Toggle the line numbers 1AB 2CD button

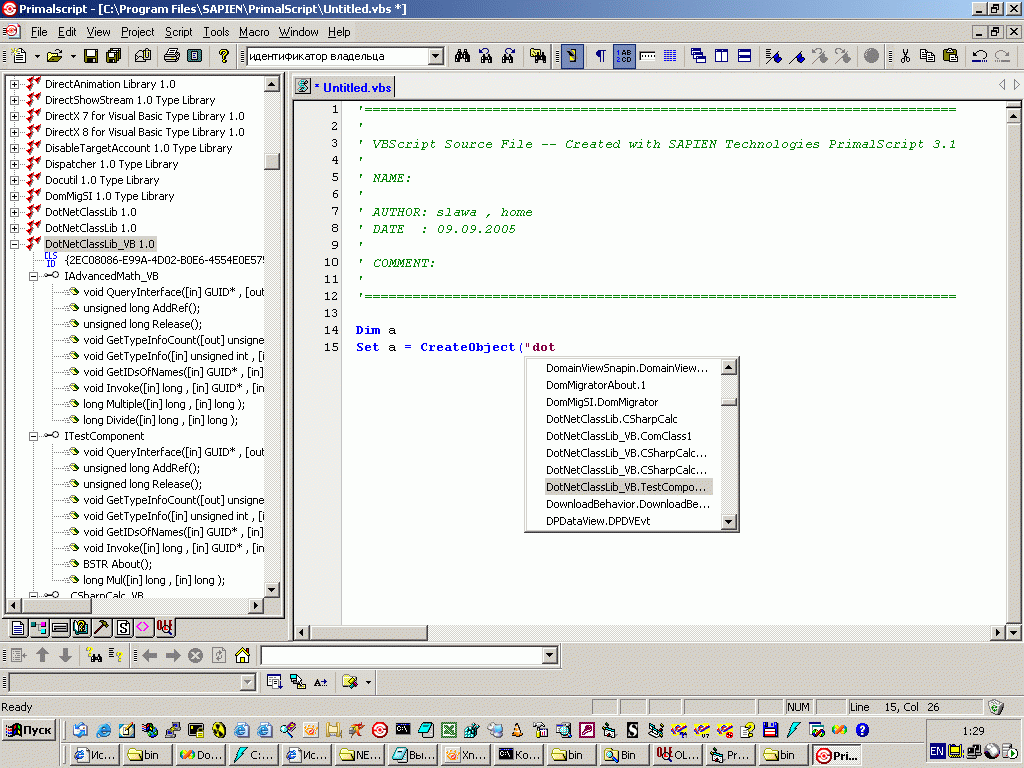(624, 56)
